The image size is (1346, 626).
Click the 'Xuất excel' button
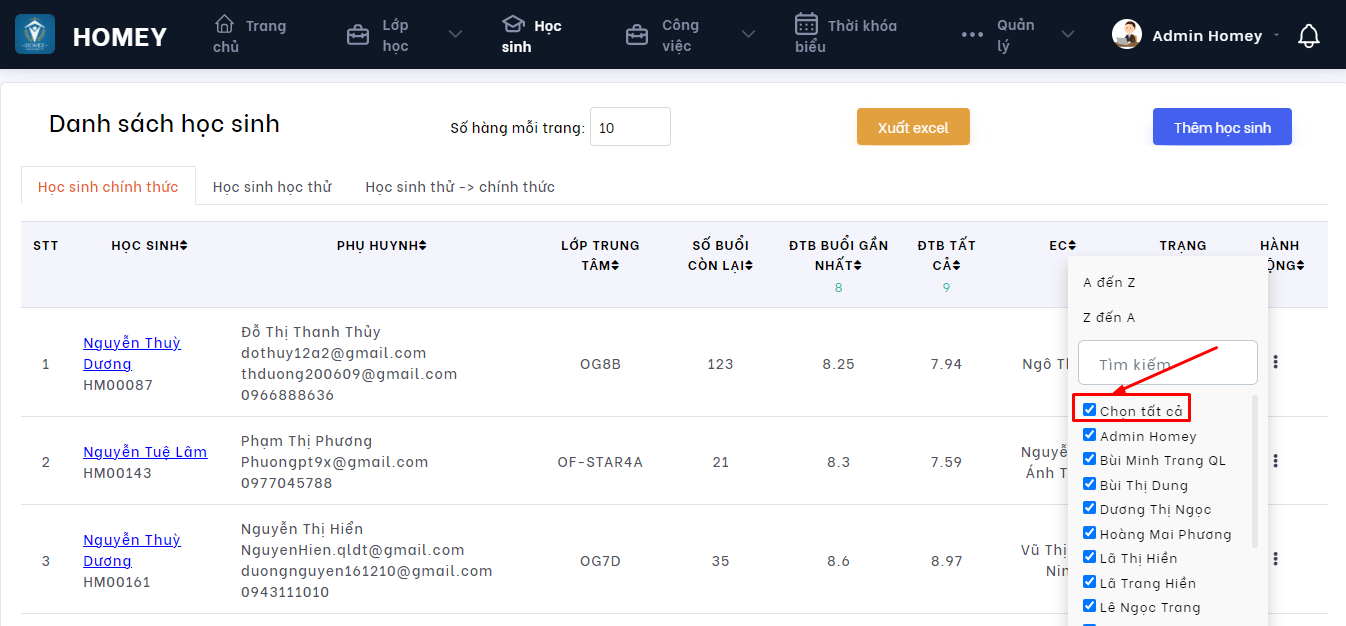(913, 127)
